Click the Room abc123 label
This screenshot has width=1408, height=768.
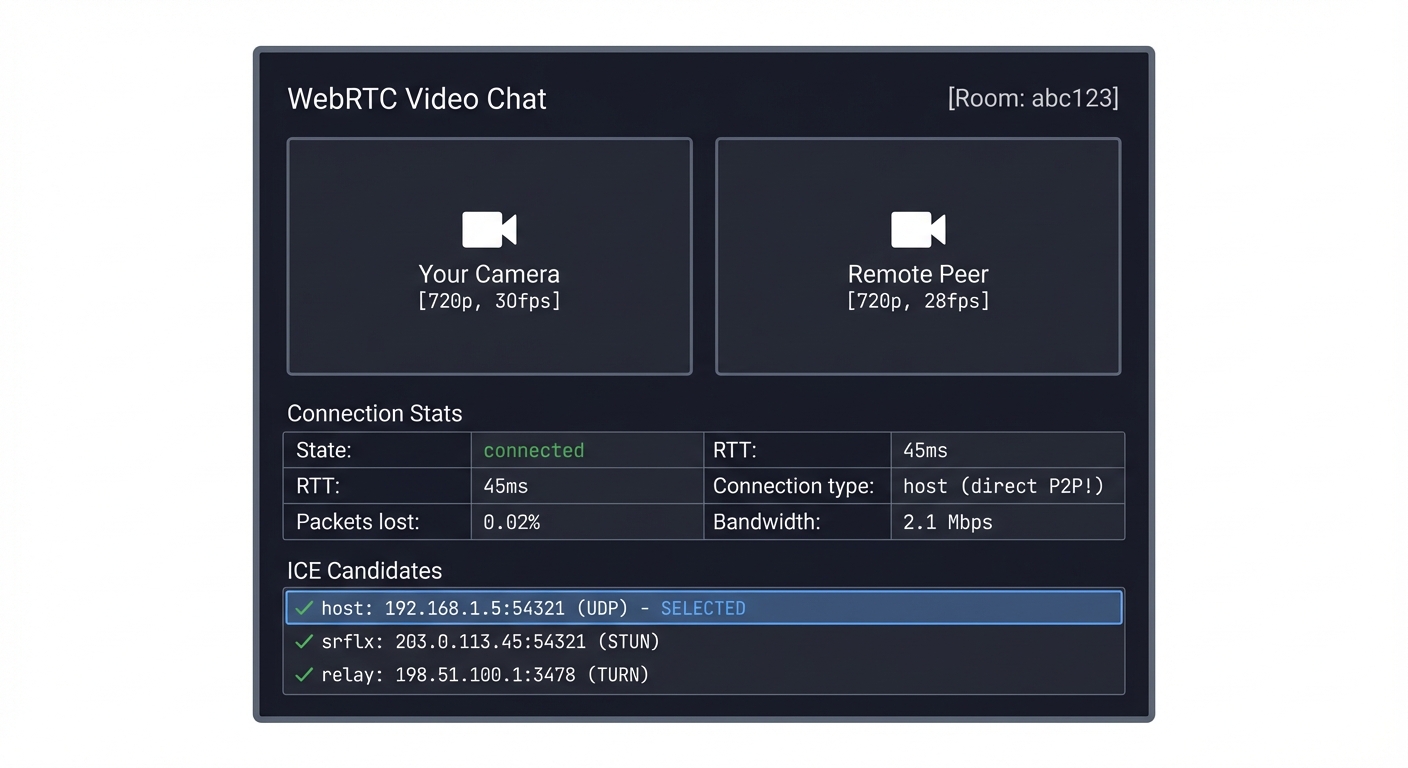1034,97
